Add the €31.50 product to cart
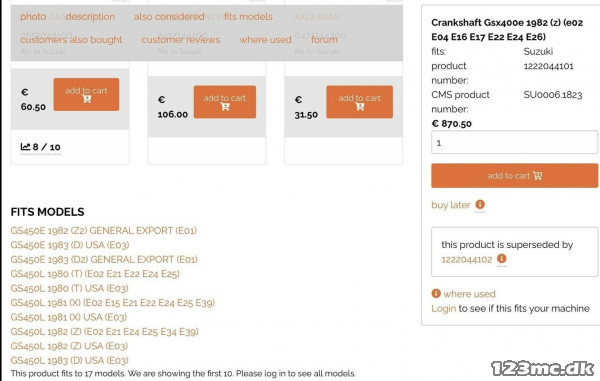 click(x=359, y=102)
